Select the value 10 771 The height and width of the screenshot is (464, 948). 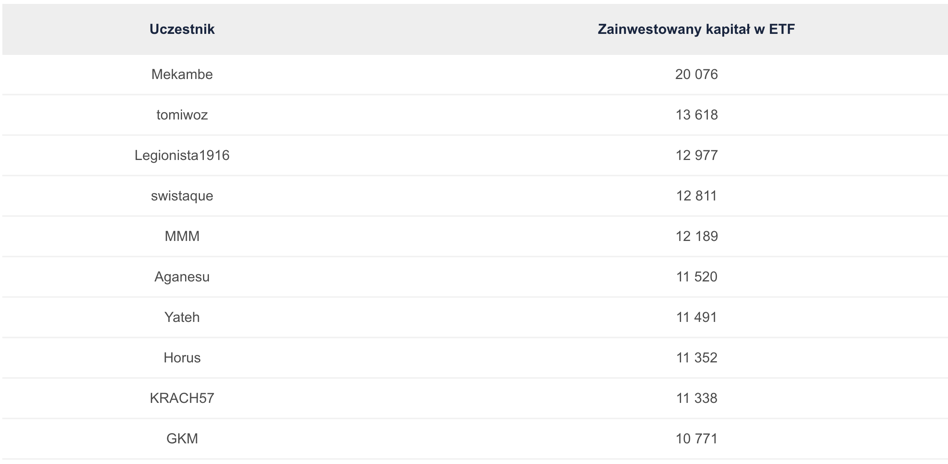point(696,439)
